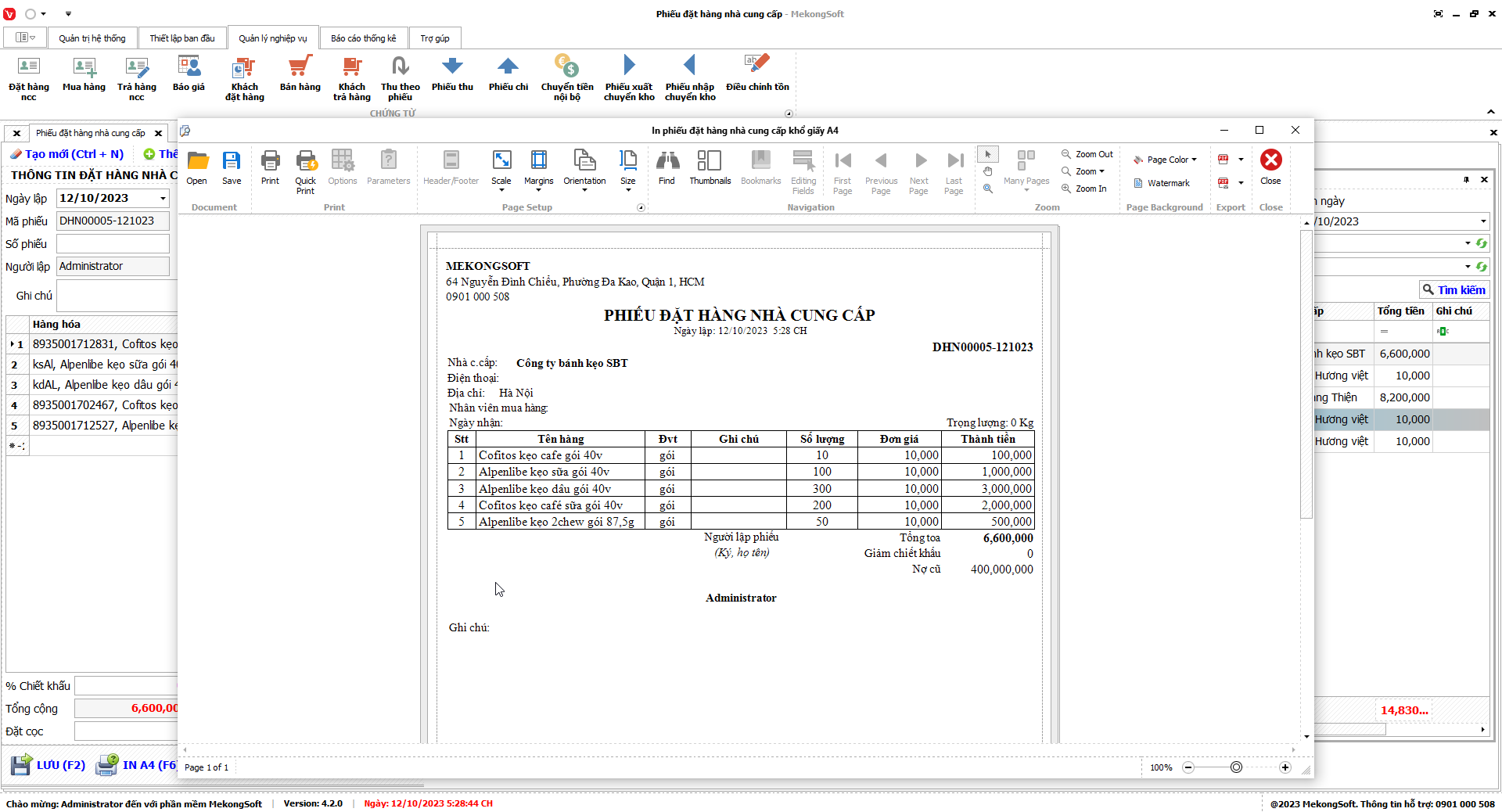This screenshot has width=1502, height=812.
Task: Open the Đặt hàng ncc function
Action: [28, 78]
